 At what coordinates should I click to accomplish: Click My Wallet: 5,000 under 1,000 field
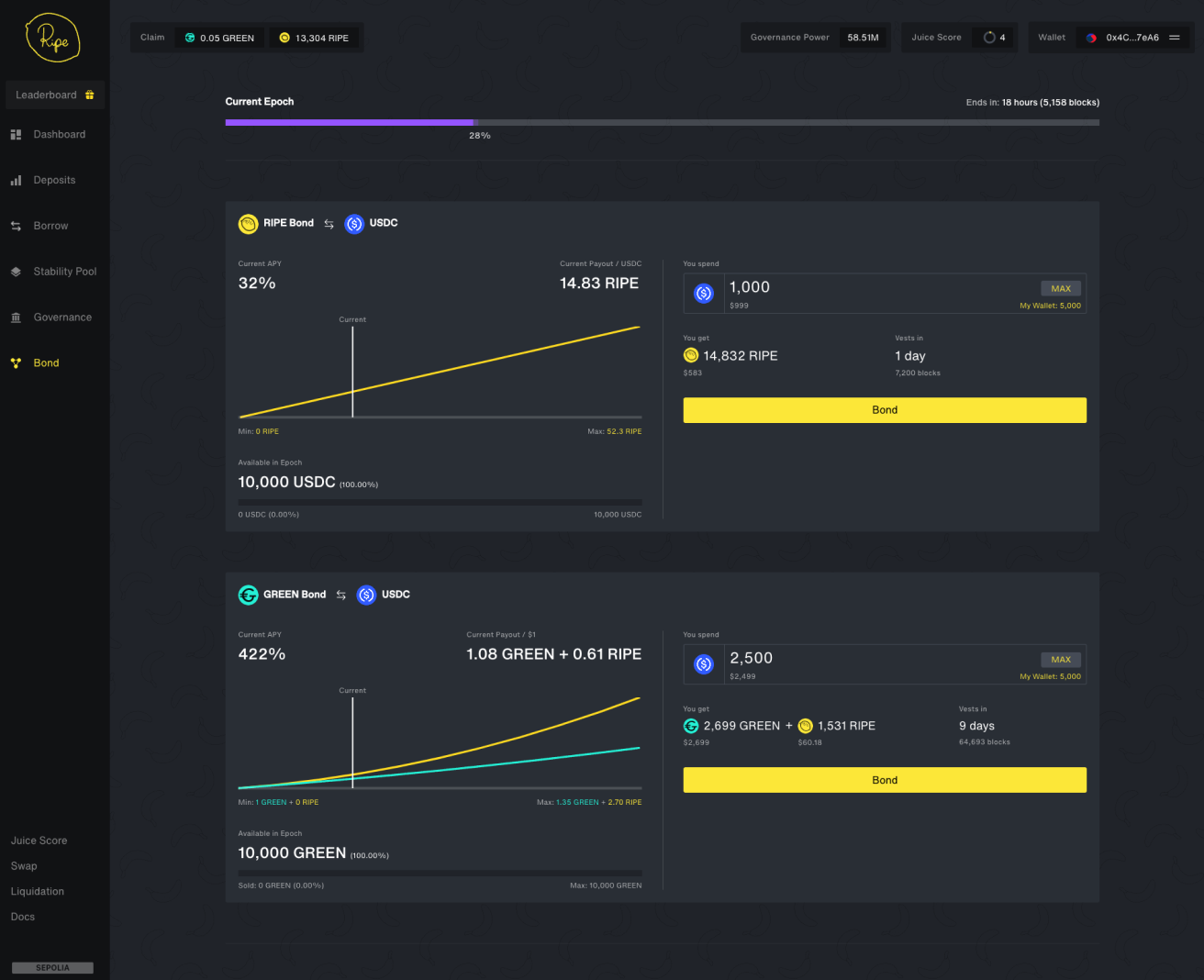click(1050, 306)
